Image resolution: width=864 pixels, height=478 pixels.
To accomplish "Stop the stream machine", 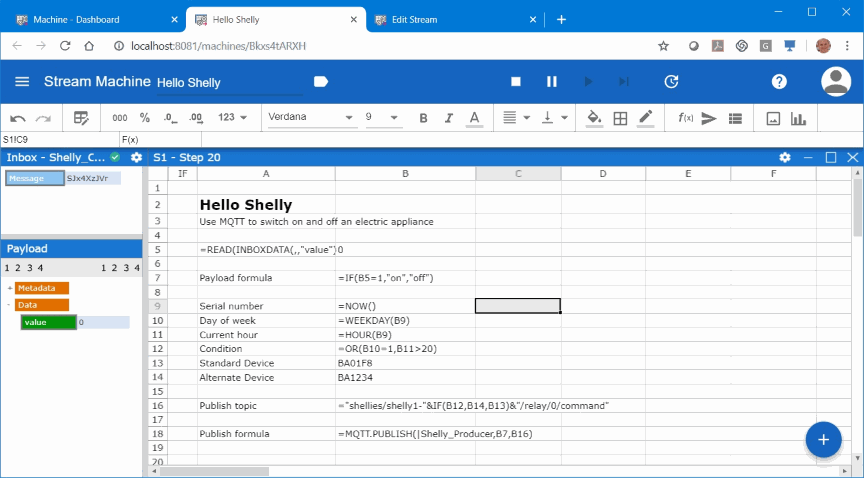I will (x=516, y=82).
